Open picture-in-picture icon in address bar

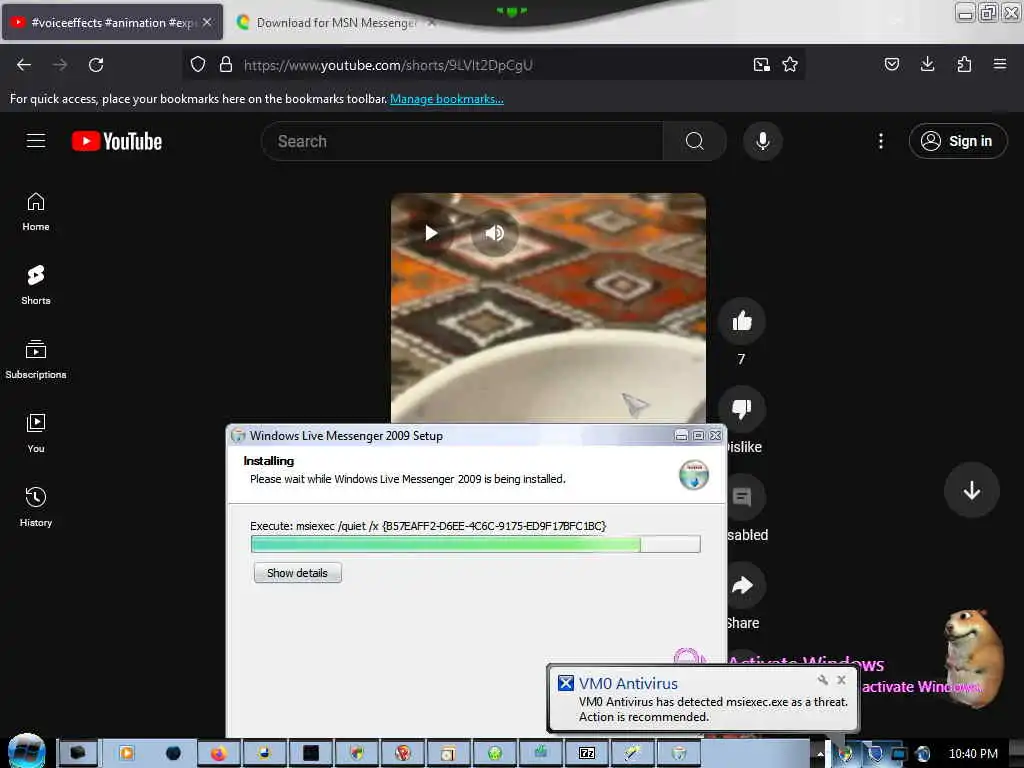pyautogui.click(x=761, y=65)
